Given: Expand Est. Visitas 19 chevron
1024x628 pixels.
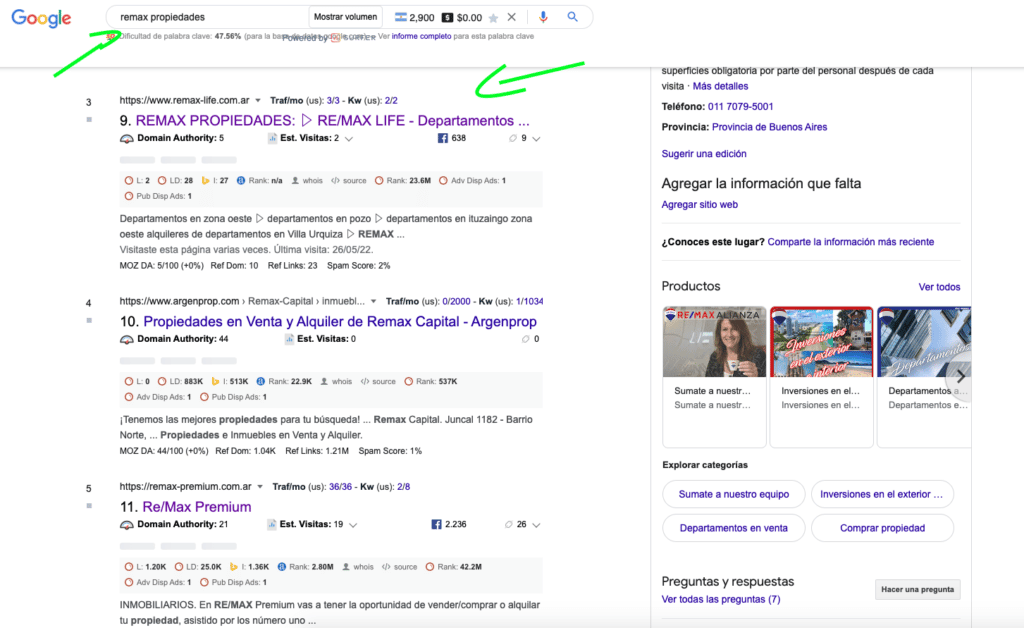Looking at the screenshot, I should tap(353, 525).
